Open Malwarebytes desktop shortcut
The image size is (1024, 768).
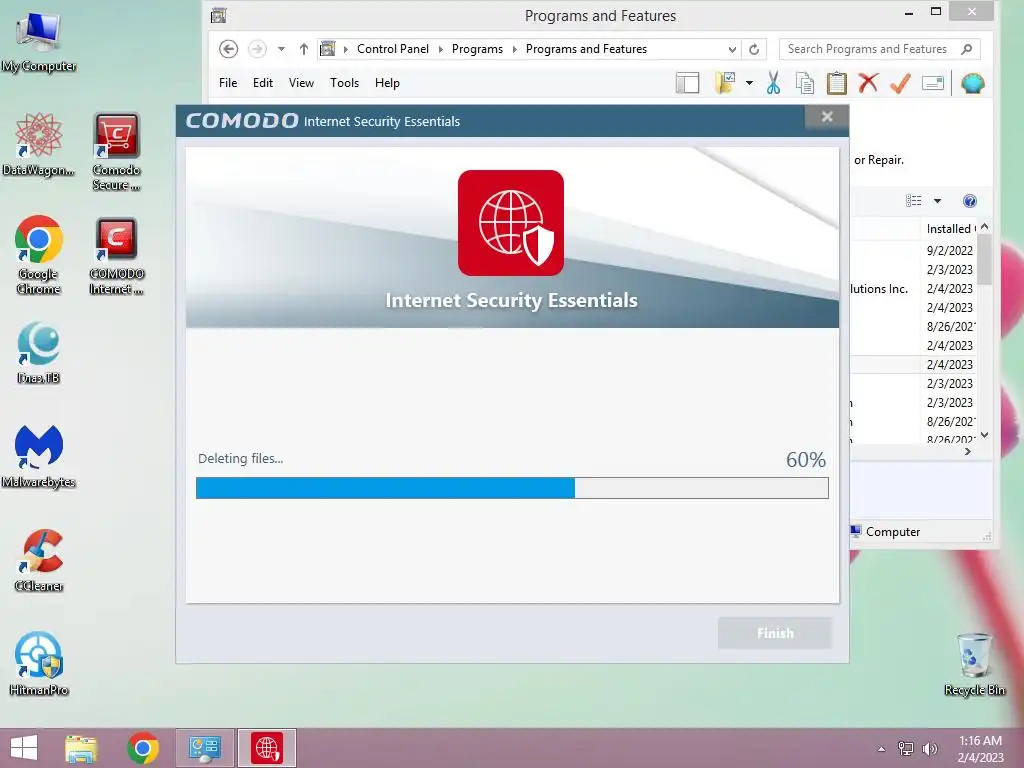click(x=39, y=456)
